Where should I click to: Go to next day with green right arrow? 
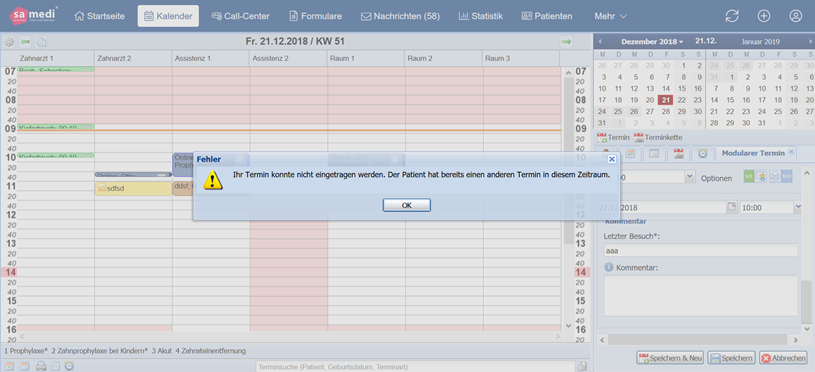pos(567,42)
